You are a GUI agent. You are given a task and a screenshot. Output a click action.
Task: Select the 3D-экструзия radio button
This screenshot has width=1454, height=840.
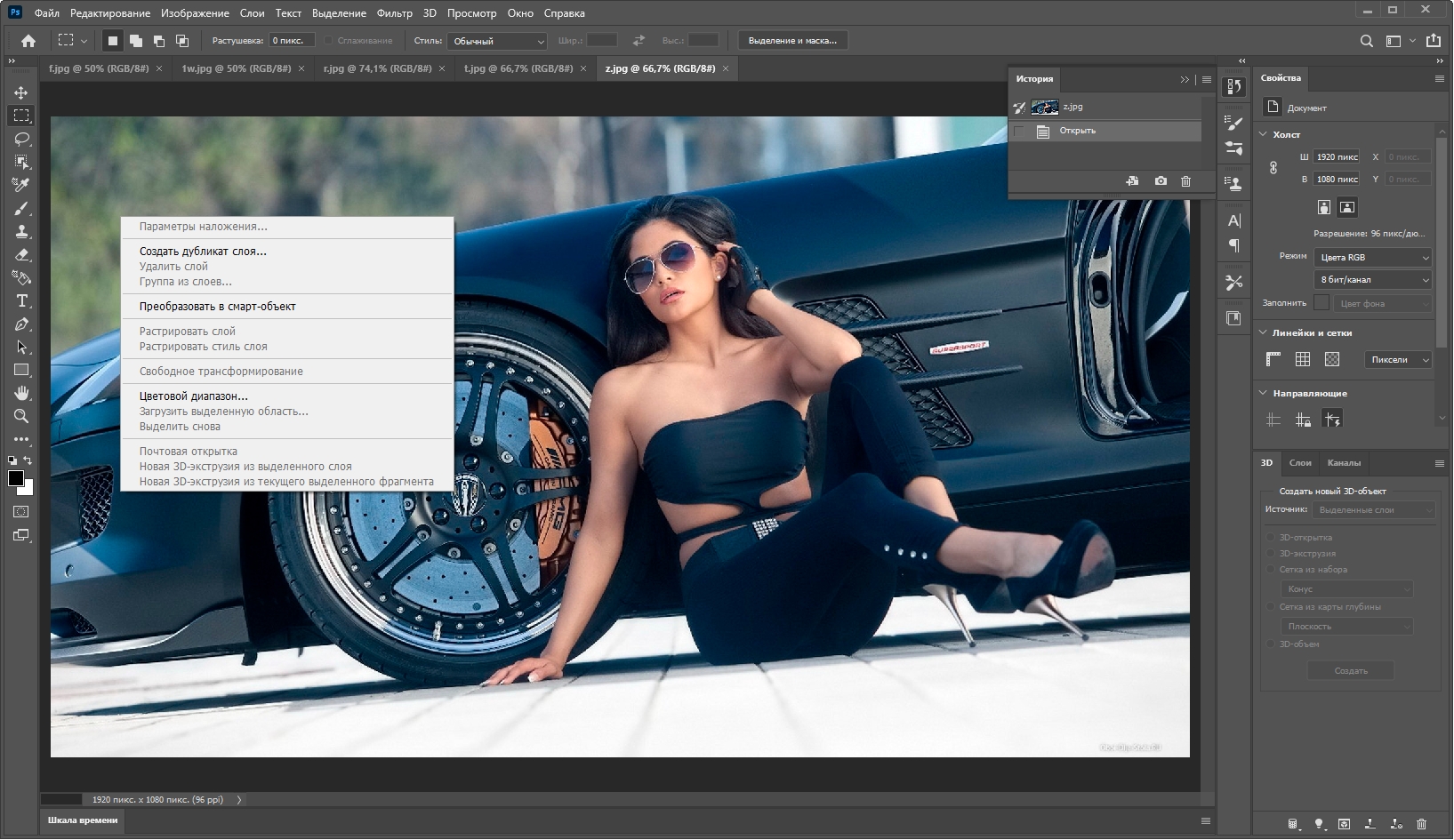pos(1270,554)
